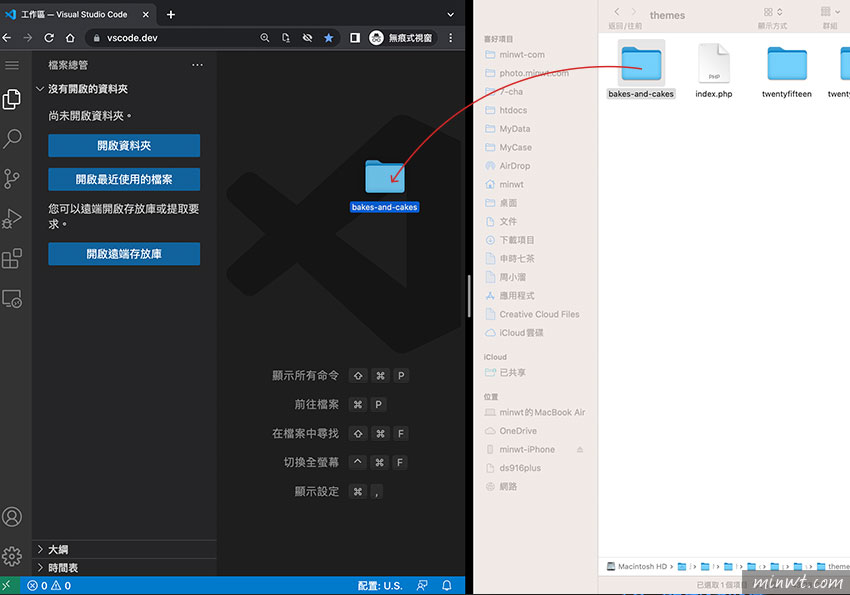Open explorer panel more actions menu

pyautogui.click(x=197, y=65)
